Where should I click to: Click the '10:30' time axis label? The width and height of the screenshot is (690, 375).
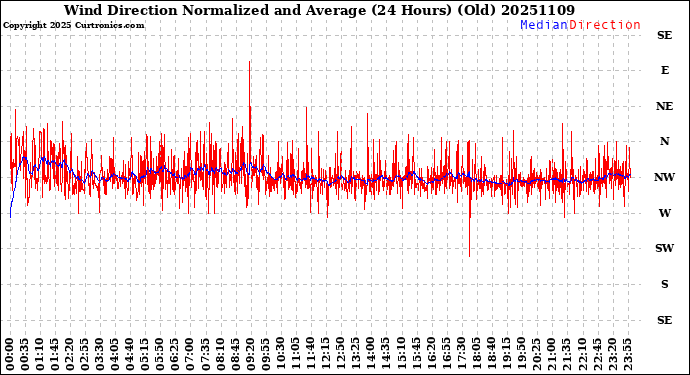[280, 354]
